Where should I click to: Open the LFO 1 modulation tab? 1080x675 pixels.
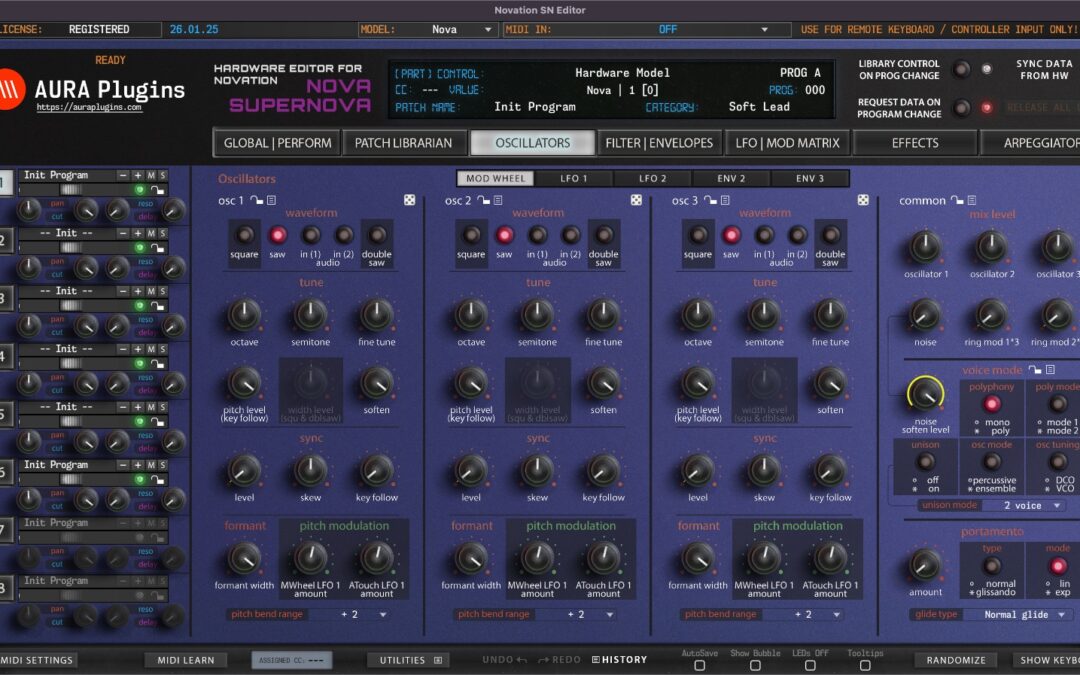[x=573, y=178]
